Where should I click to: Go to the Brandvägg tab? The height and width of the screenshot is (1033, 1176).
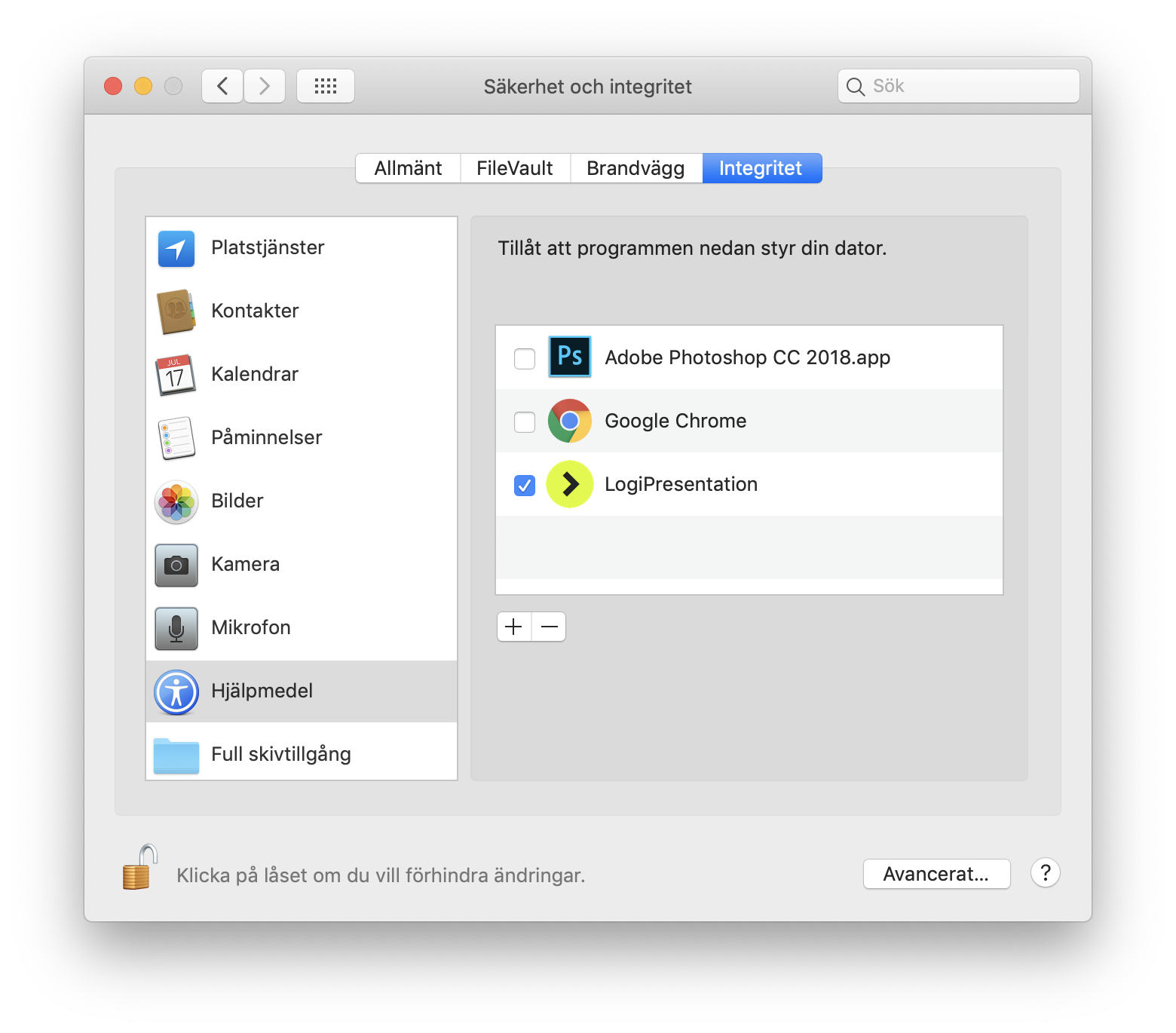(635, 168)
